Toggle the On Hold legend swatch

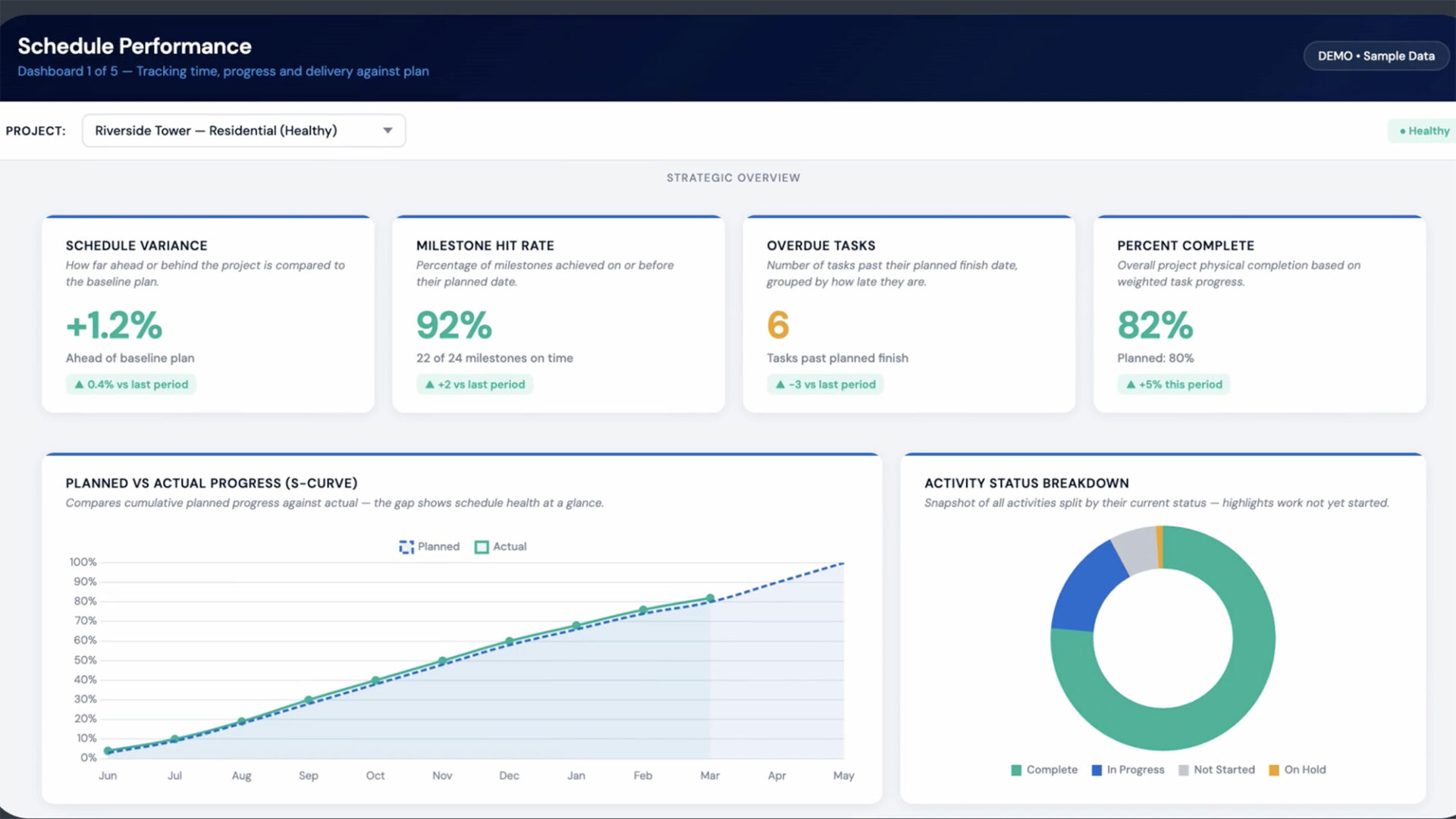pyautogui.click(x=1274, y=770)
